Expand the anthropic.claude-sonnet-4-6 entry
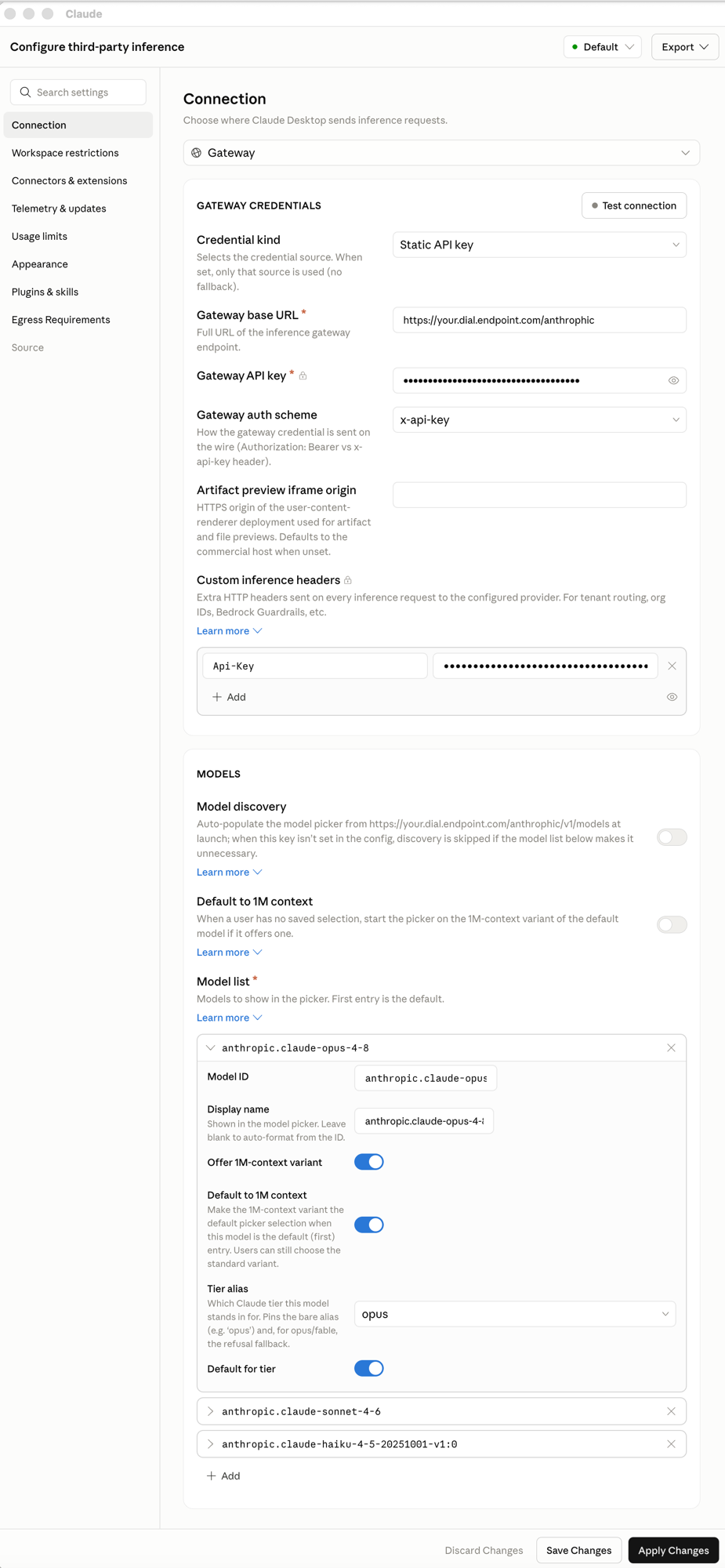 coord(210,1411)
